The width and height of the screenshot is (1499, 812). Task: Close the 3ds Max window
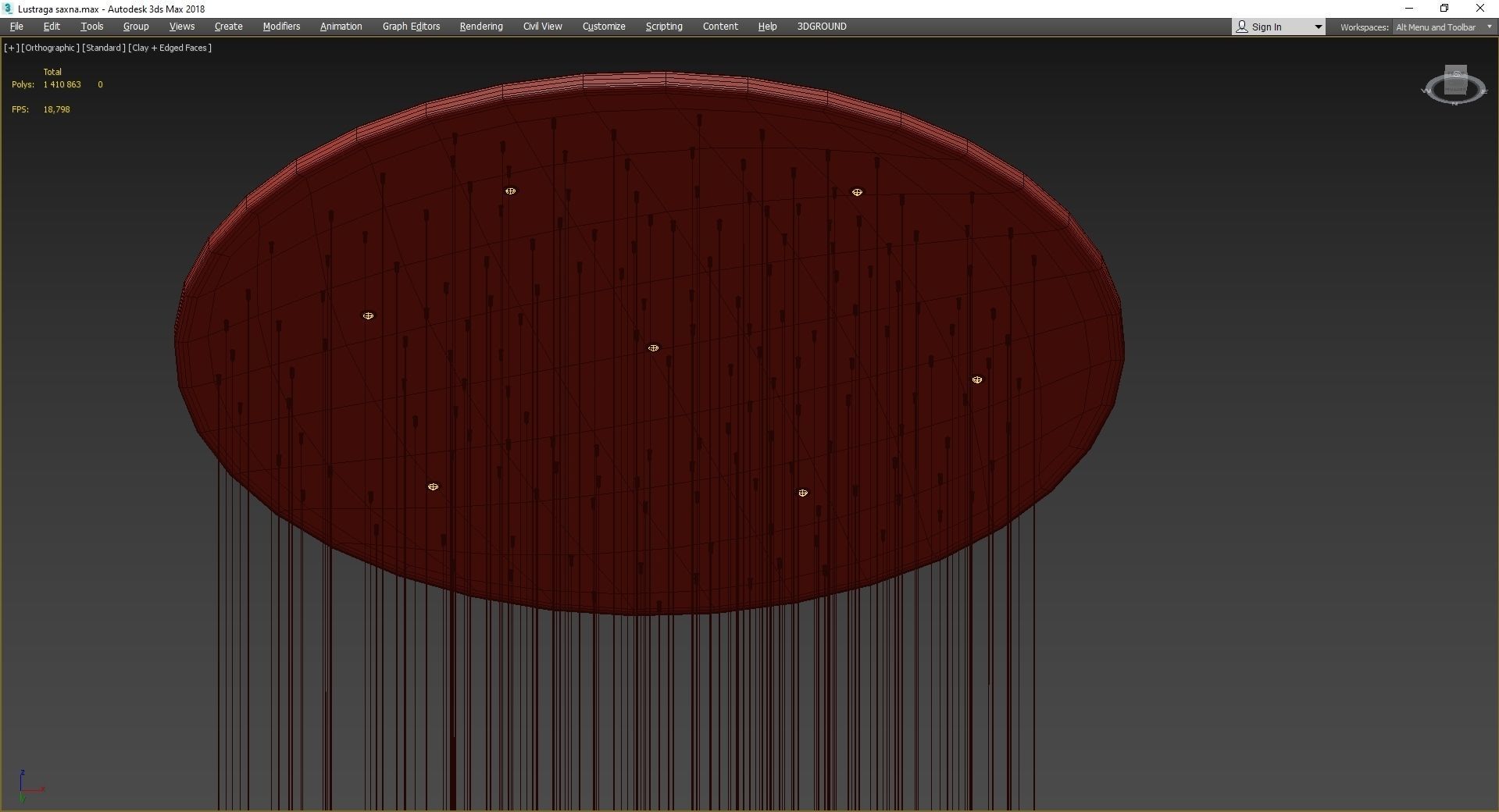click(1480, 9)
